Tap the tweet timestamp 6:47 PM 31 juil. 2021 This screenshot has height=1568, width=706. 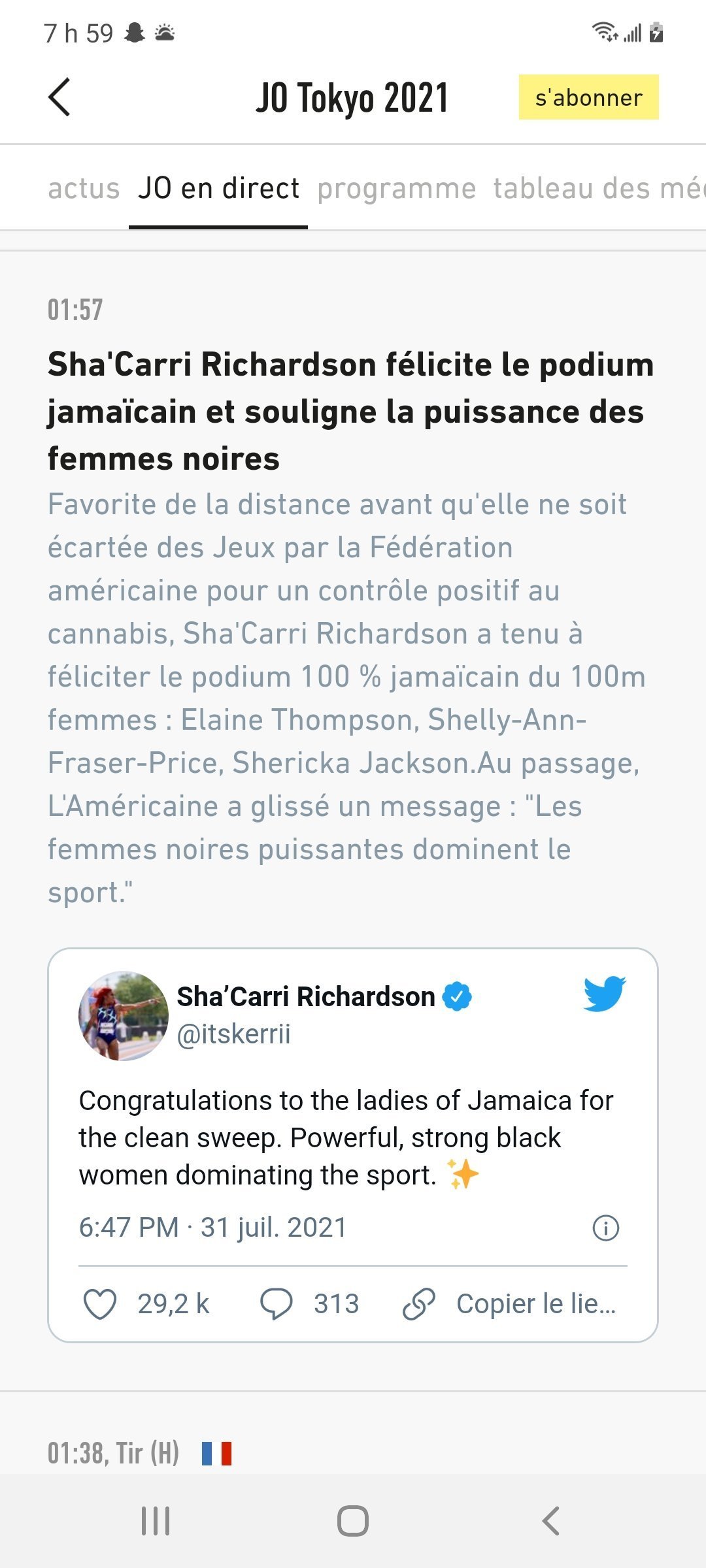212,1228
